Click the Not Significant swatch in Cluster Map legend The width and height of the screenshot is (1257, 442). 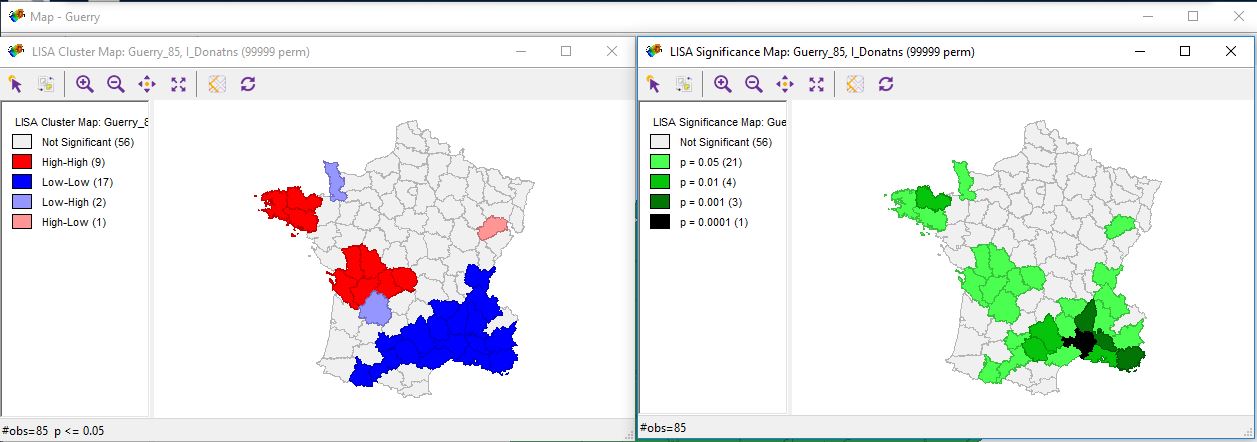pos(22,142)
